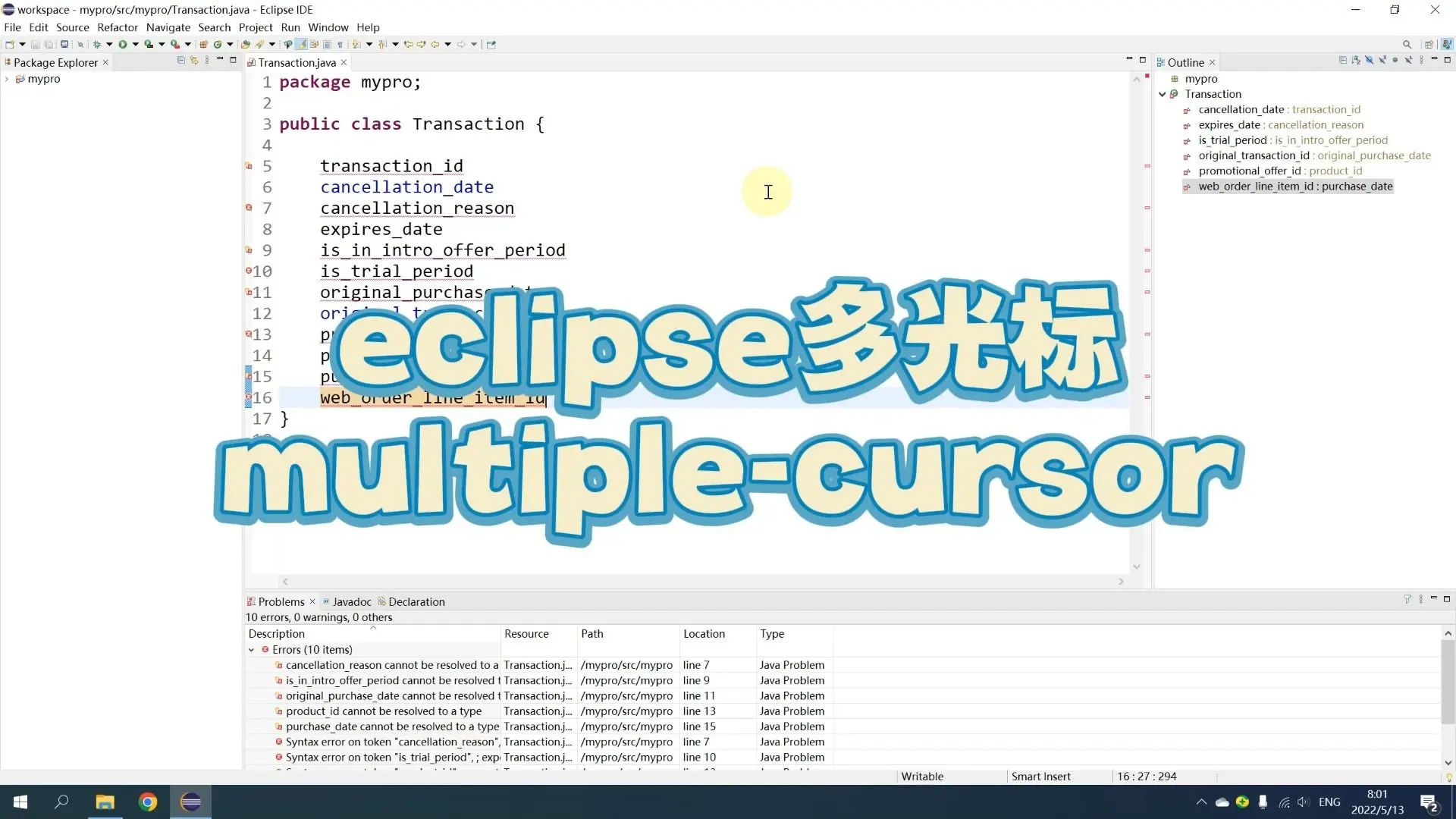Toggle Hide Fields in the Outline view
1456x819 pixels.
pyautogui.click(x=1369, y=60)
